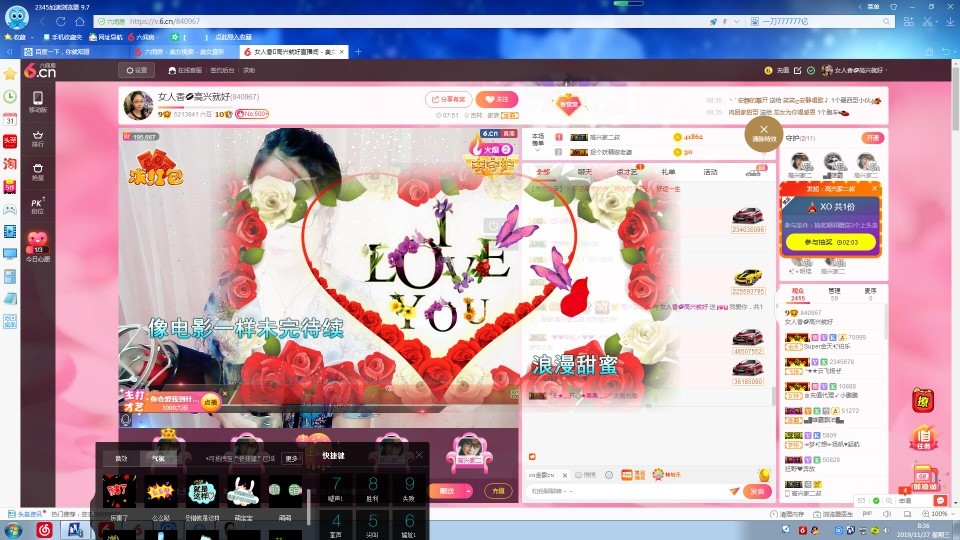Click the chat message input field

(628, 491)
